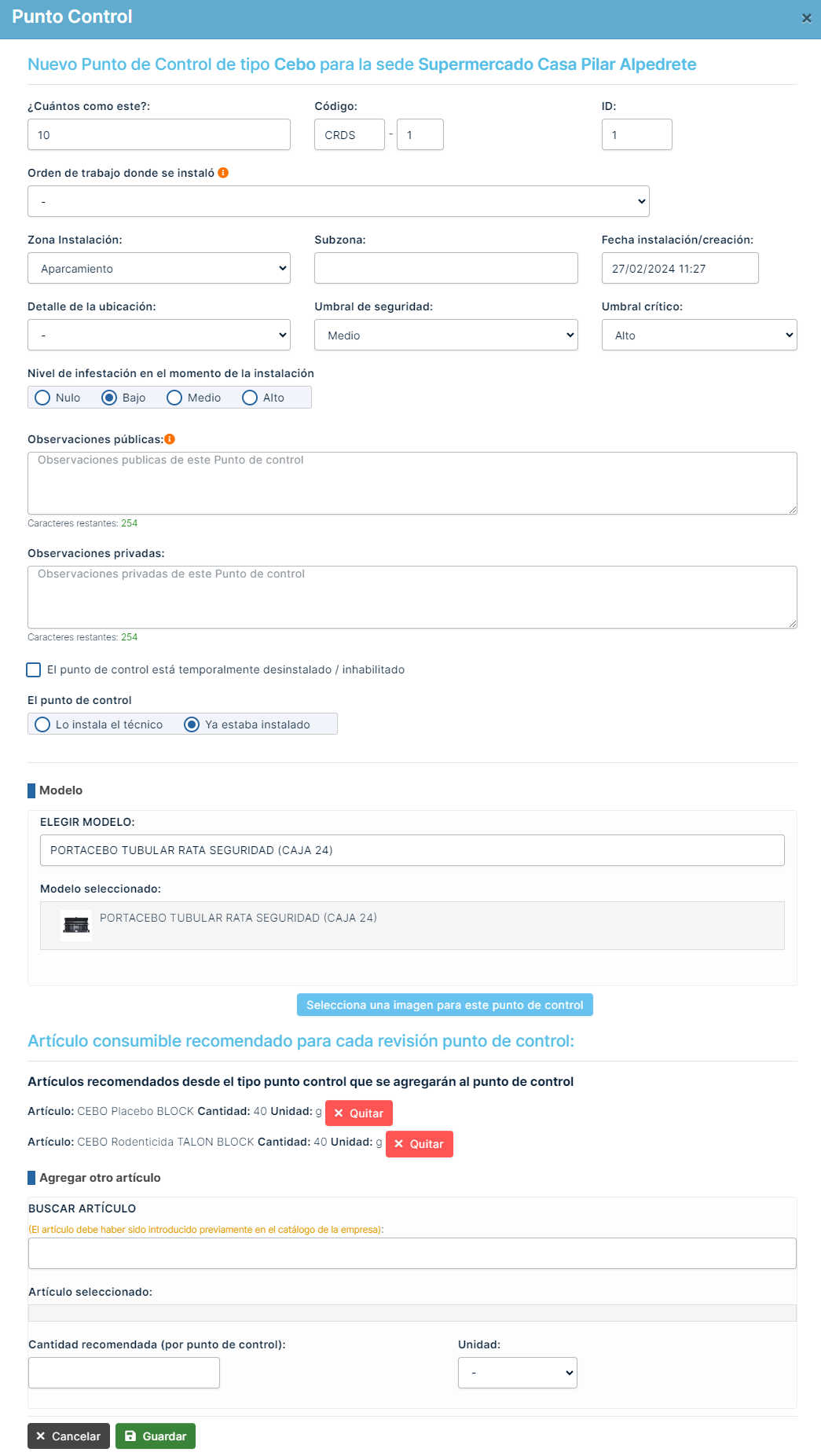Save the control point with Guardar
This screenshot has width=821, height=1456.
coord(156,1436)
